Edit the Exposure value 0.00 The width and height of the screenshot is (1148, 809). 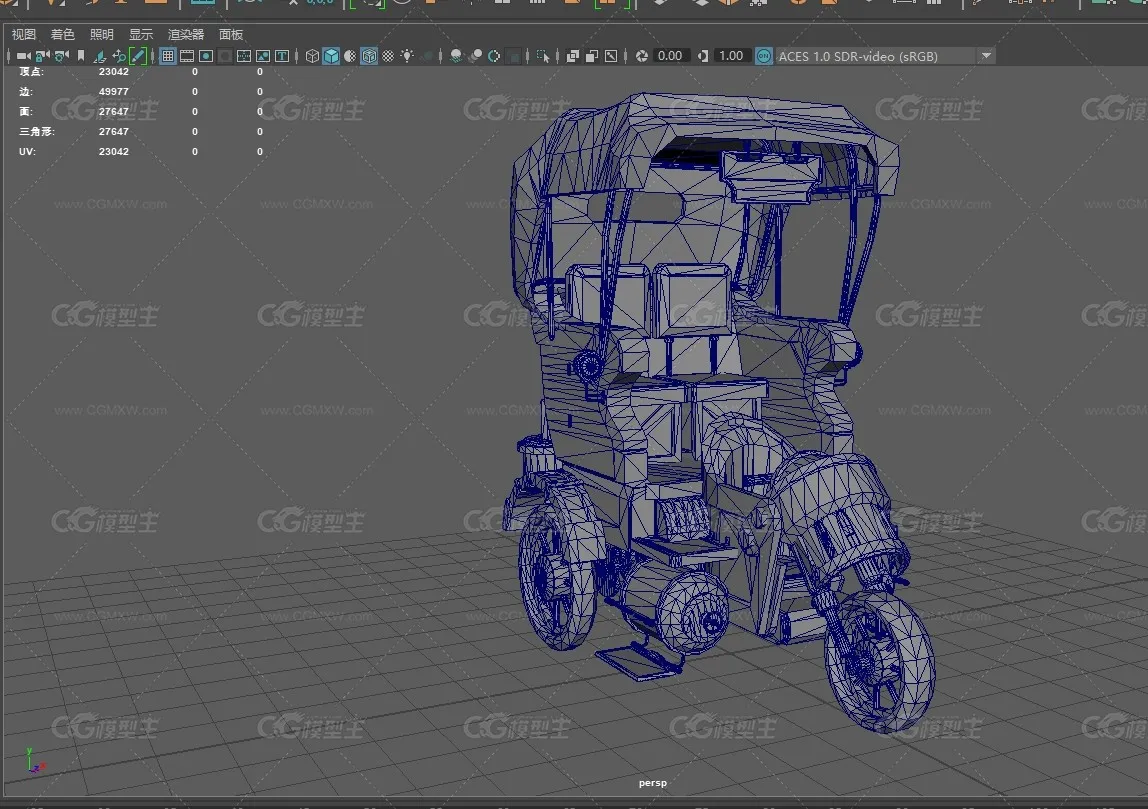pos(670,56)
